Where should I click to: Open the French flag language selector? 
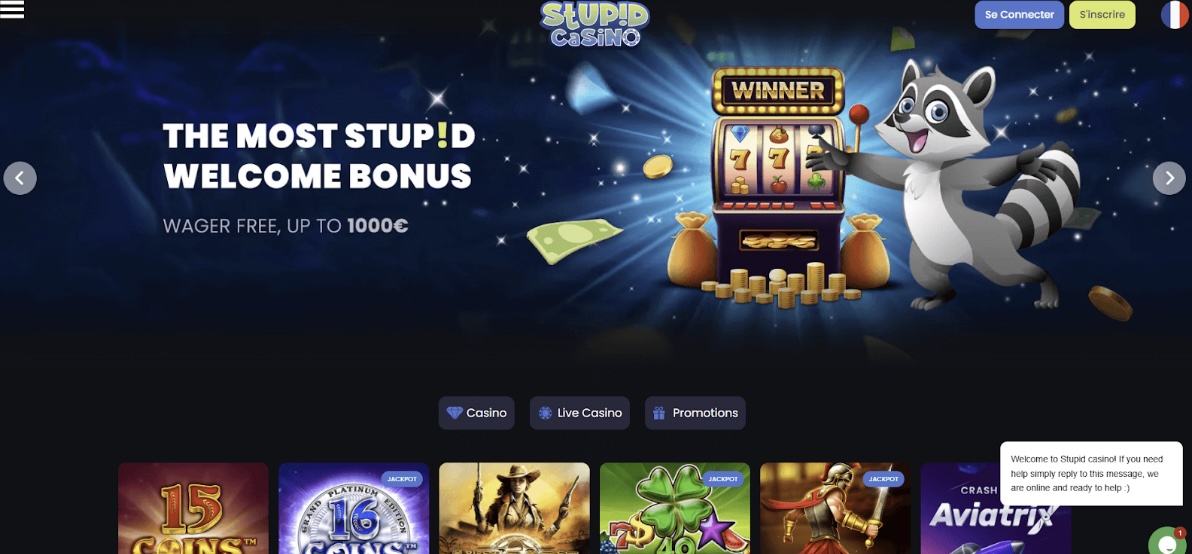coord(1175,14)
